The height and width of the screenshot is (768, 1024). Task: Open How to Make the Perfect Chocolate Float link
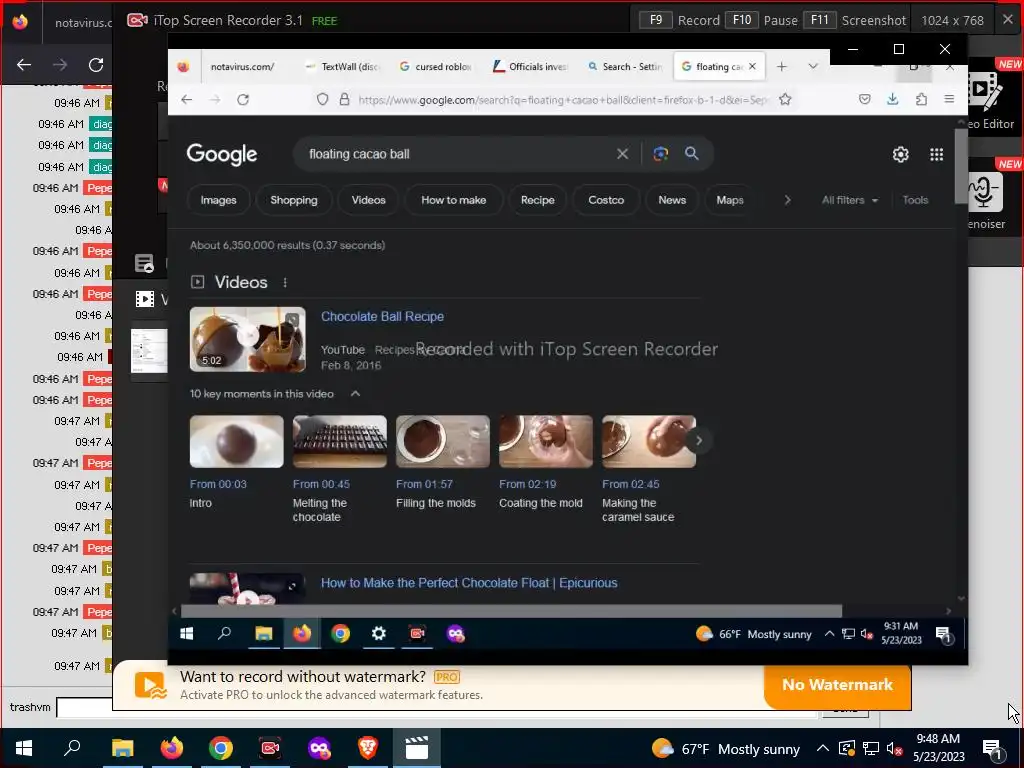pyautogui.click(x=469, y=583)
